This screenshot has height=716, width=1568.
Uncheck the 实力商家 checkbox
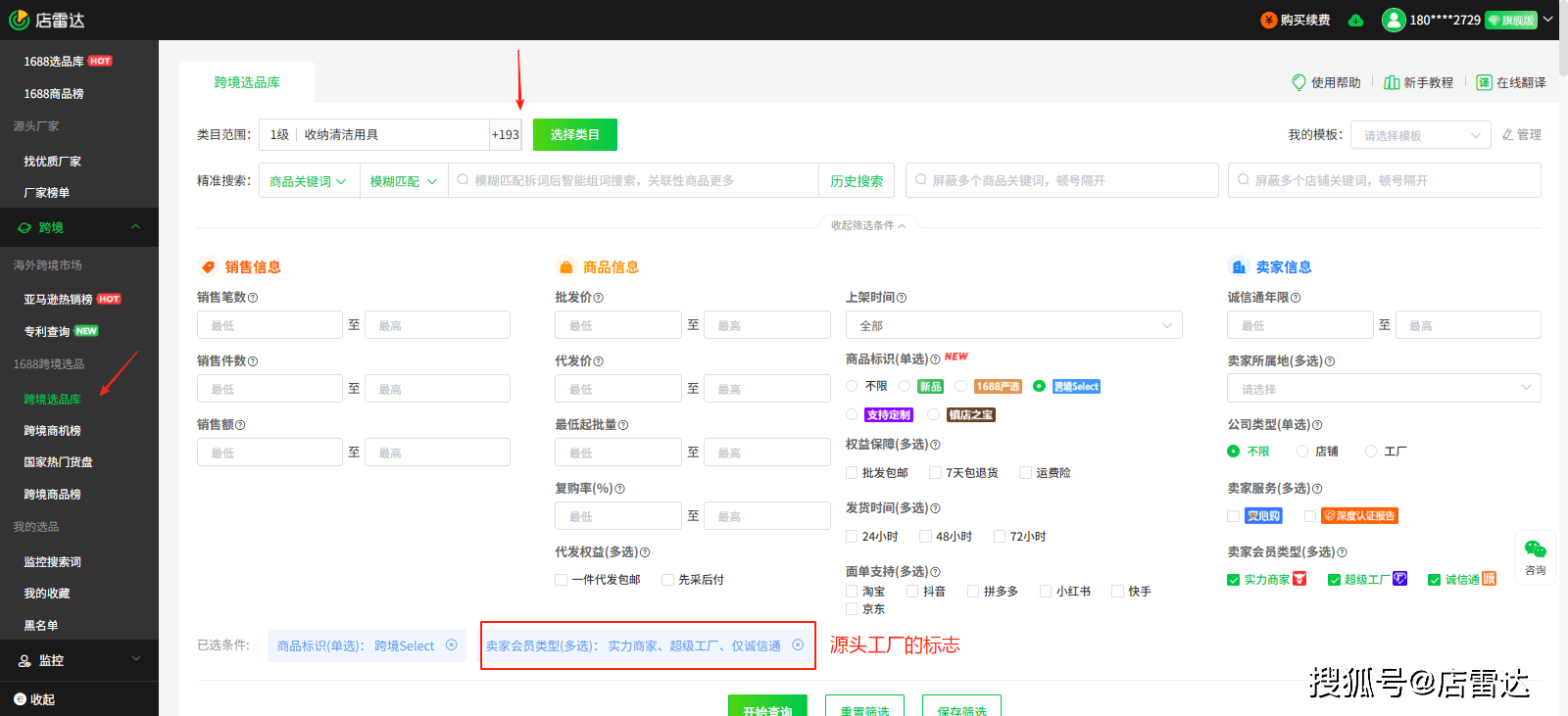[x=1233, y=580]
